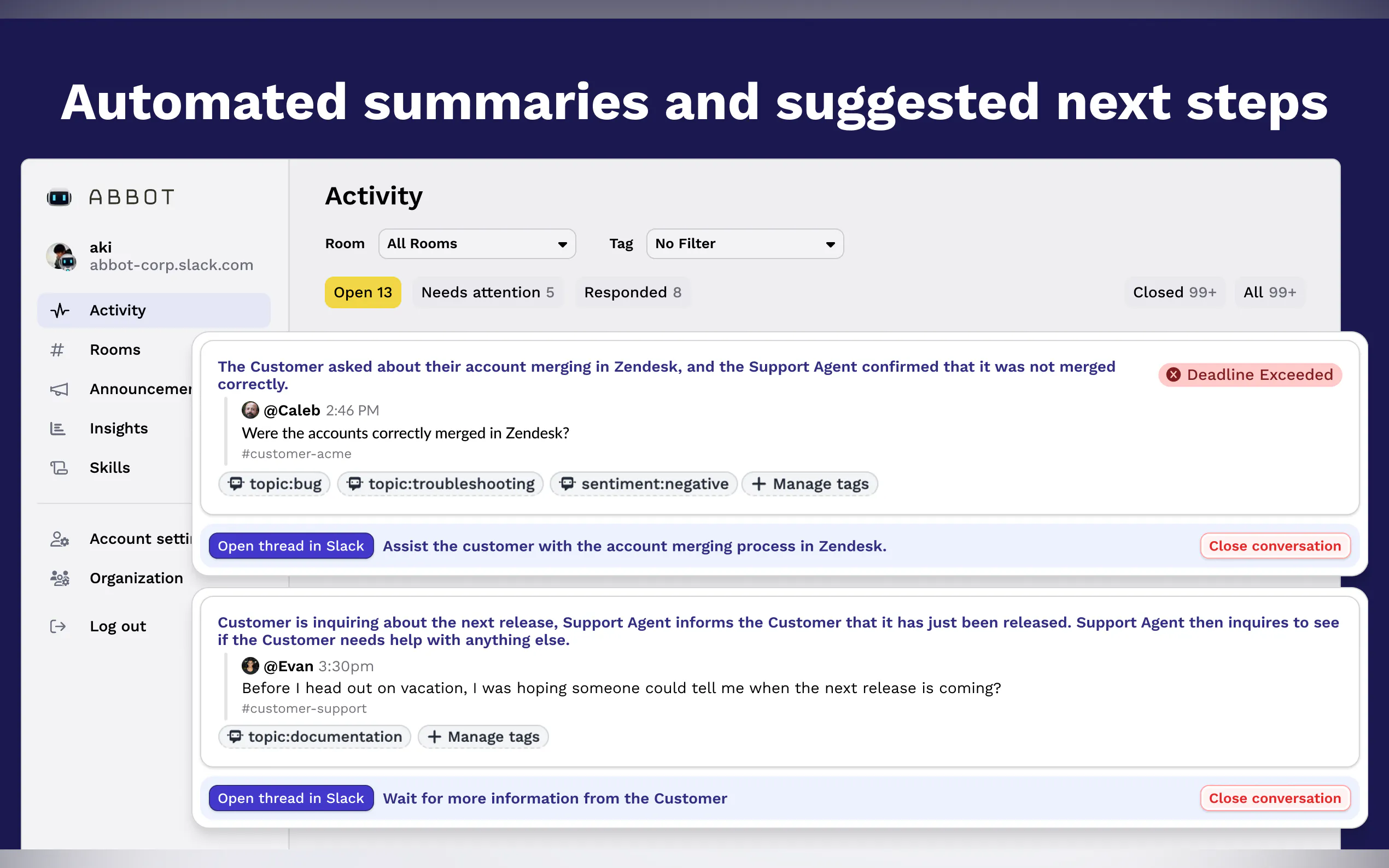The width and height of the screenshot is (1389, 868).
Task: Open the No Filter tag dropdown
Action: click(x=744, y=244)
